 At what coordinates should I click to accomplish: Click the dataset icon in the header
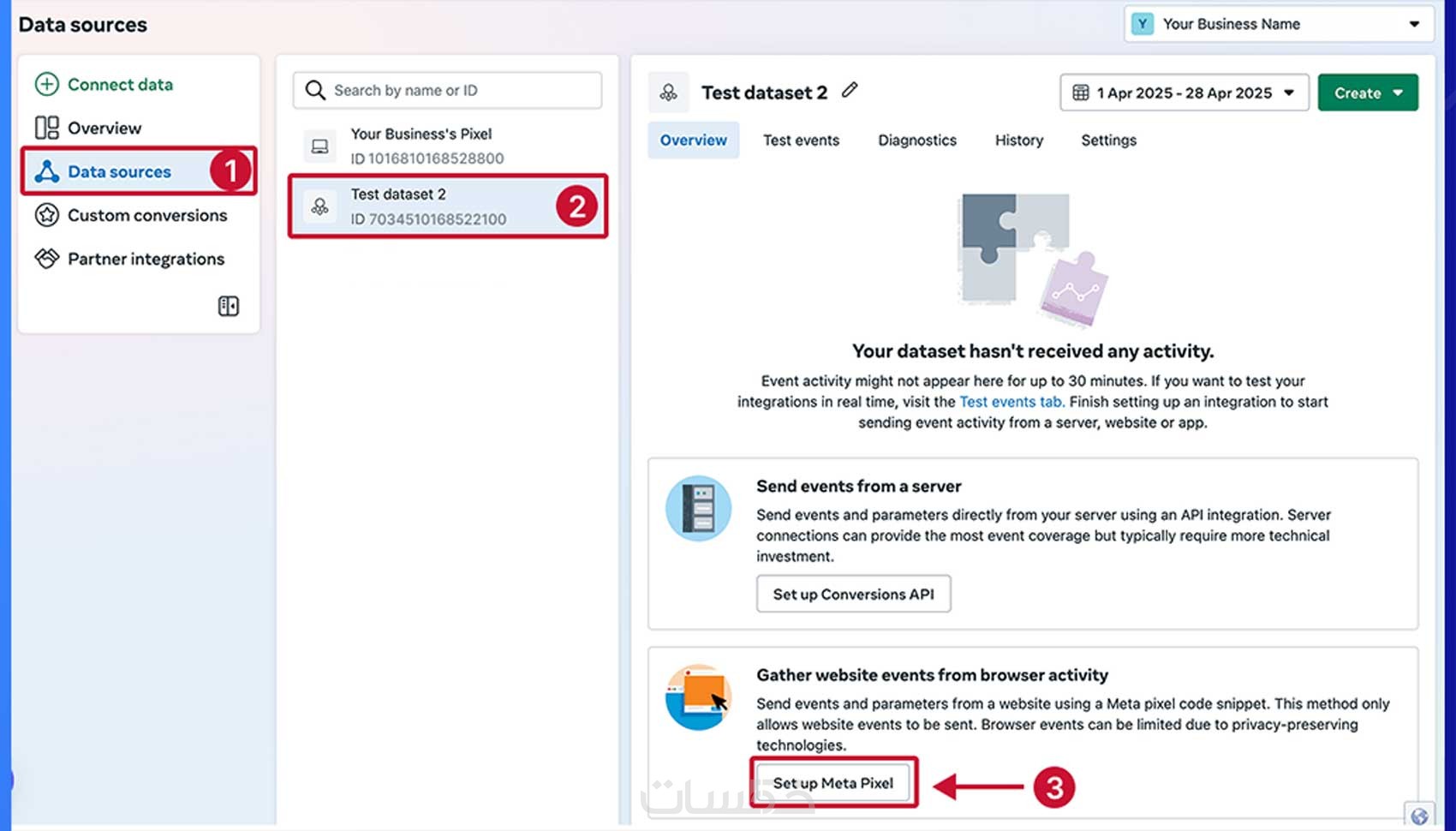click(x=668, y=93)
